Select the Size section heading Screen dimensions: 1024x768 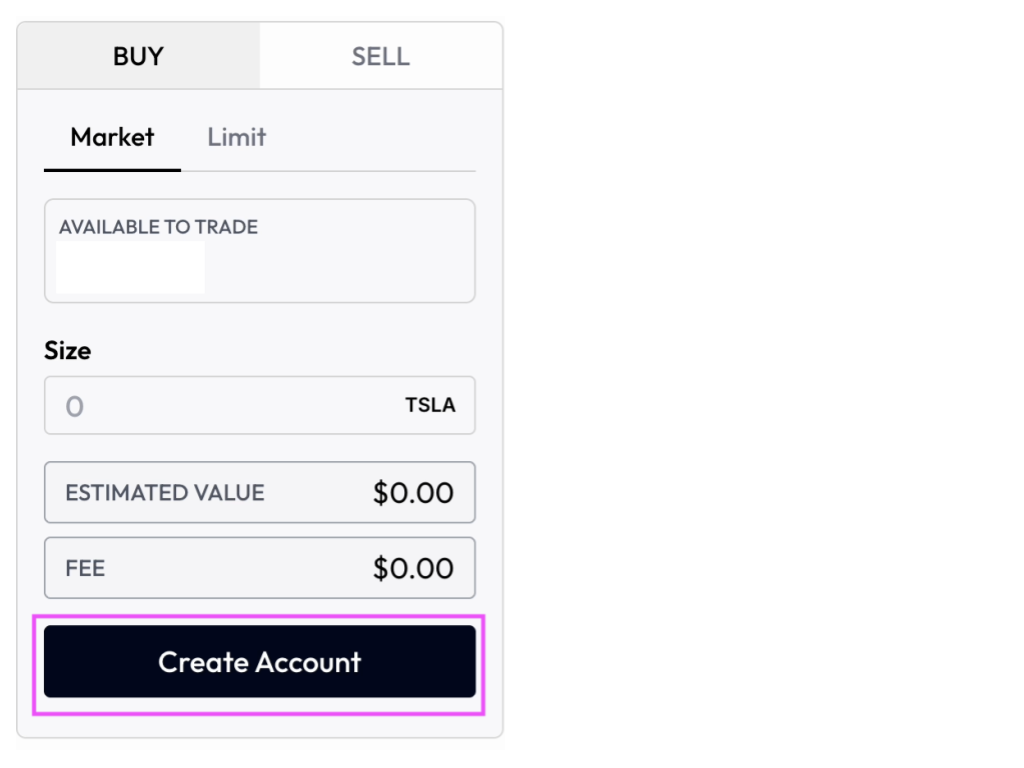coord(66,351)
